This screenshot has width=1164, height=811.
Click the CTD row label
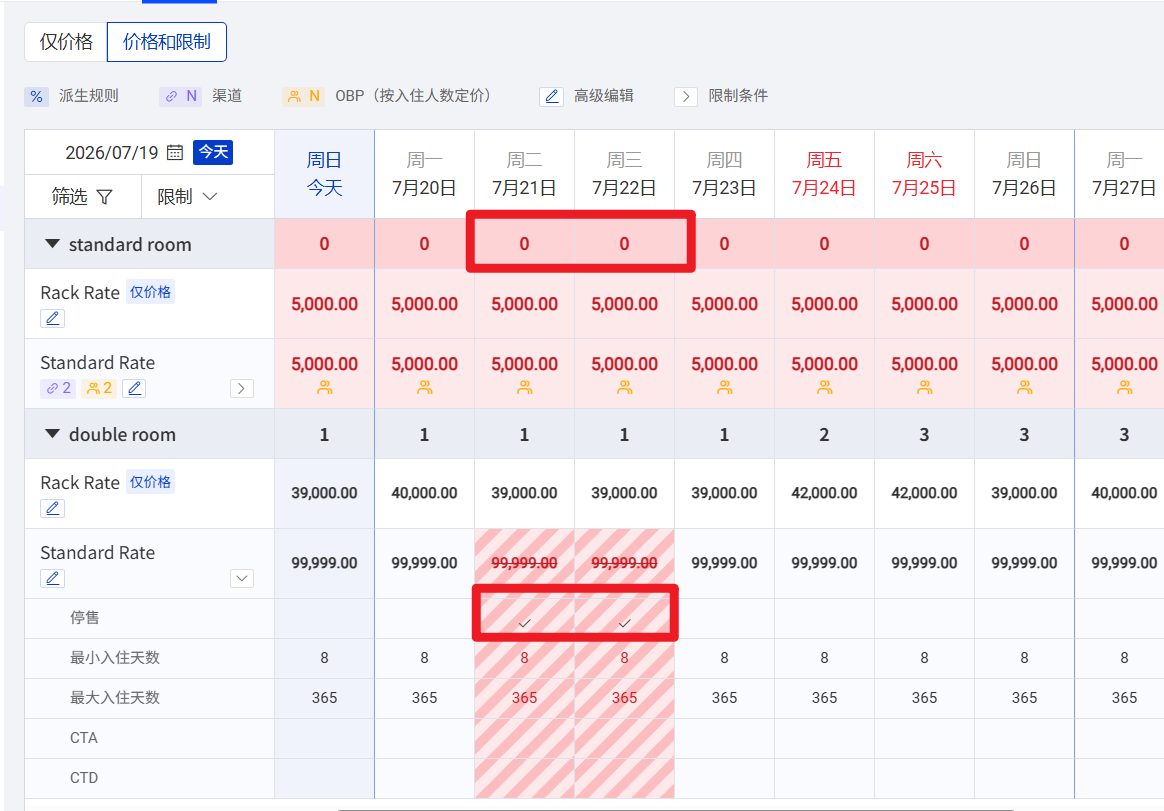(x=84, y=778)
